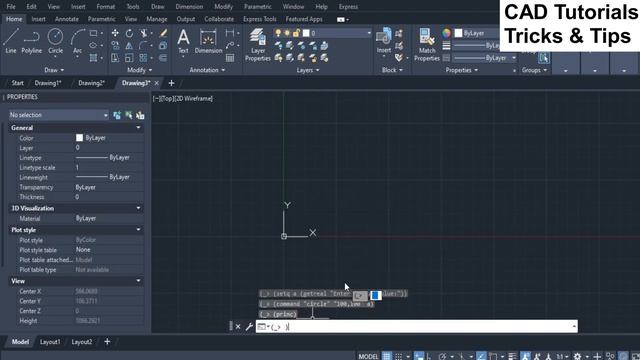Activate the Copy tool
The image size is (640, 360).
coord(115,45)
